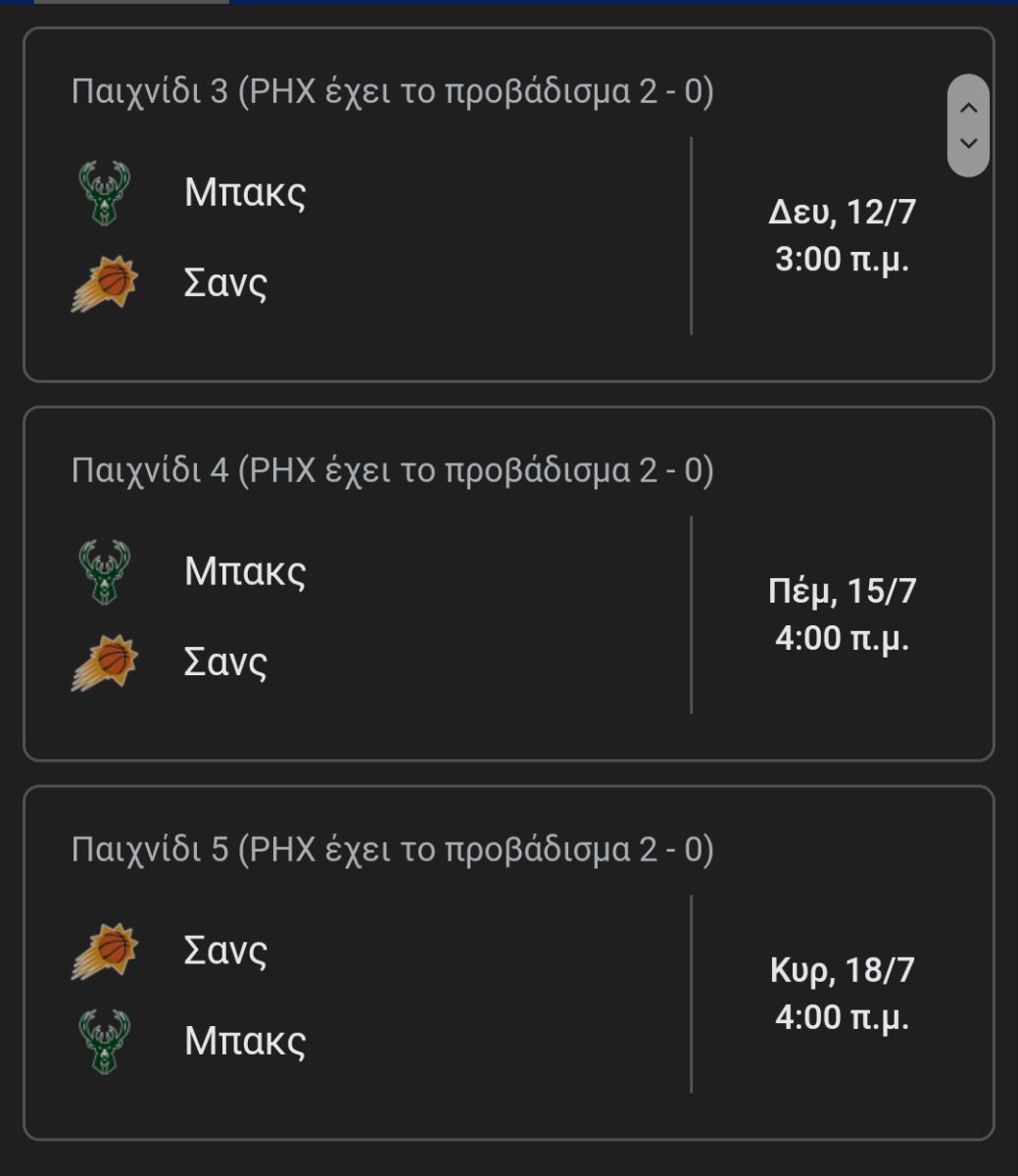The image size is (1018, 1176).
Task: Click the Suns logo in Game 4
Action: coord(105,663)
